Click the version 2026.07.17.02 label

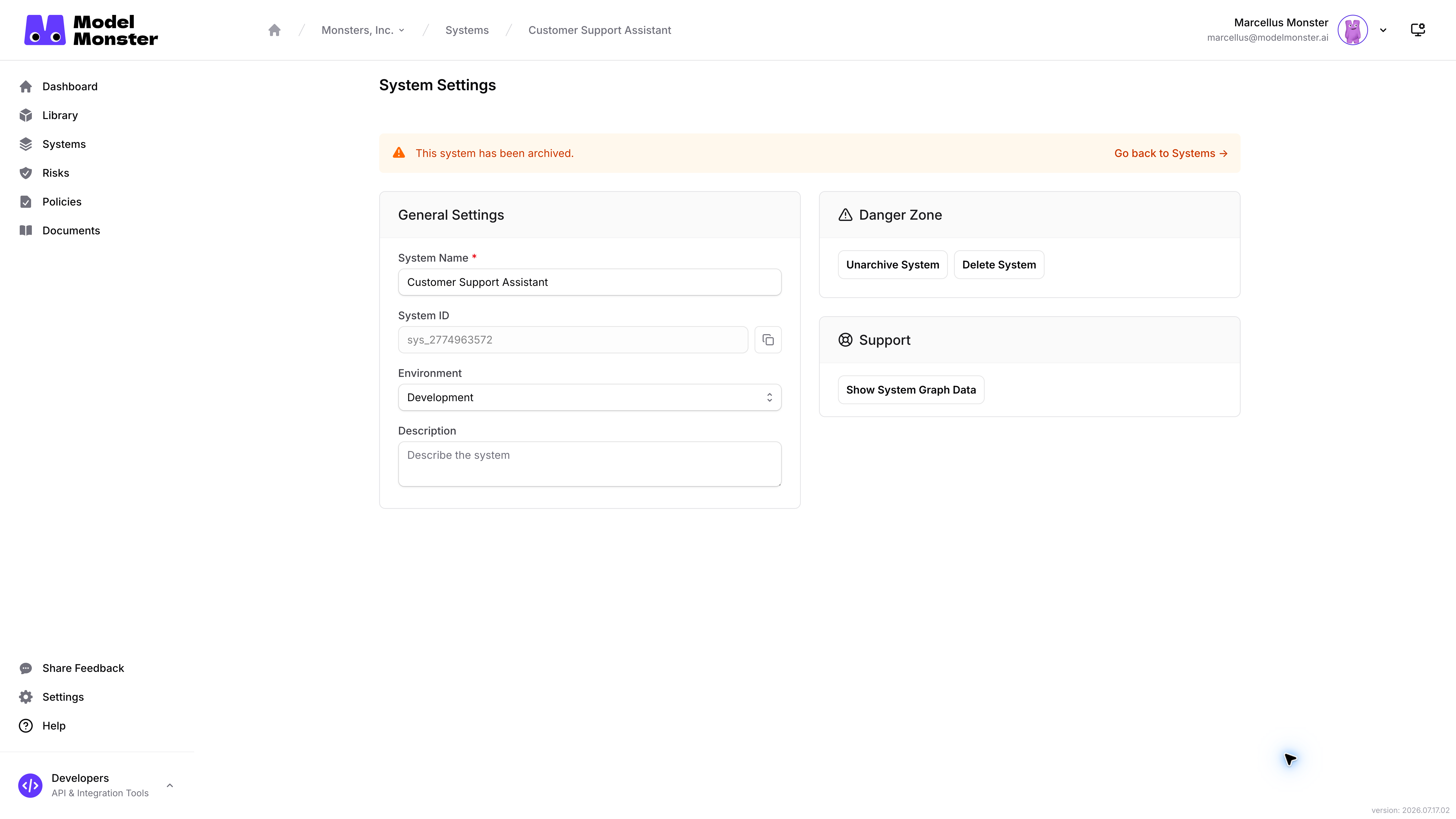[x=1410, y=810]
